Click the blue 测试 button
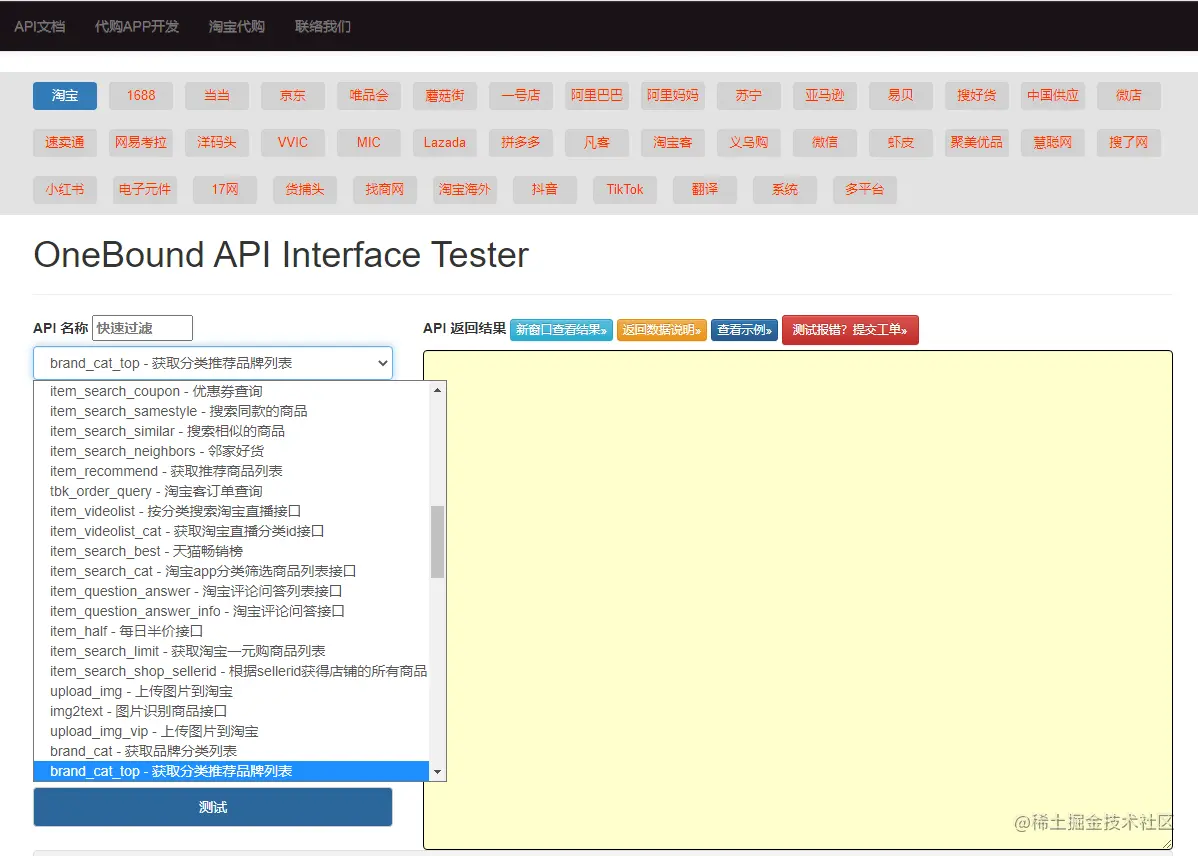Screen dimensions: 1198x856 coord(213,807)
